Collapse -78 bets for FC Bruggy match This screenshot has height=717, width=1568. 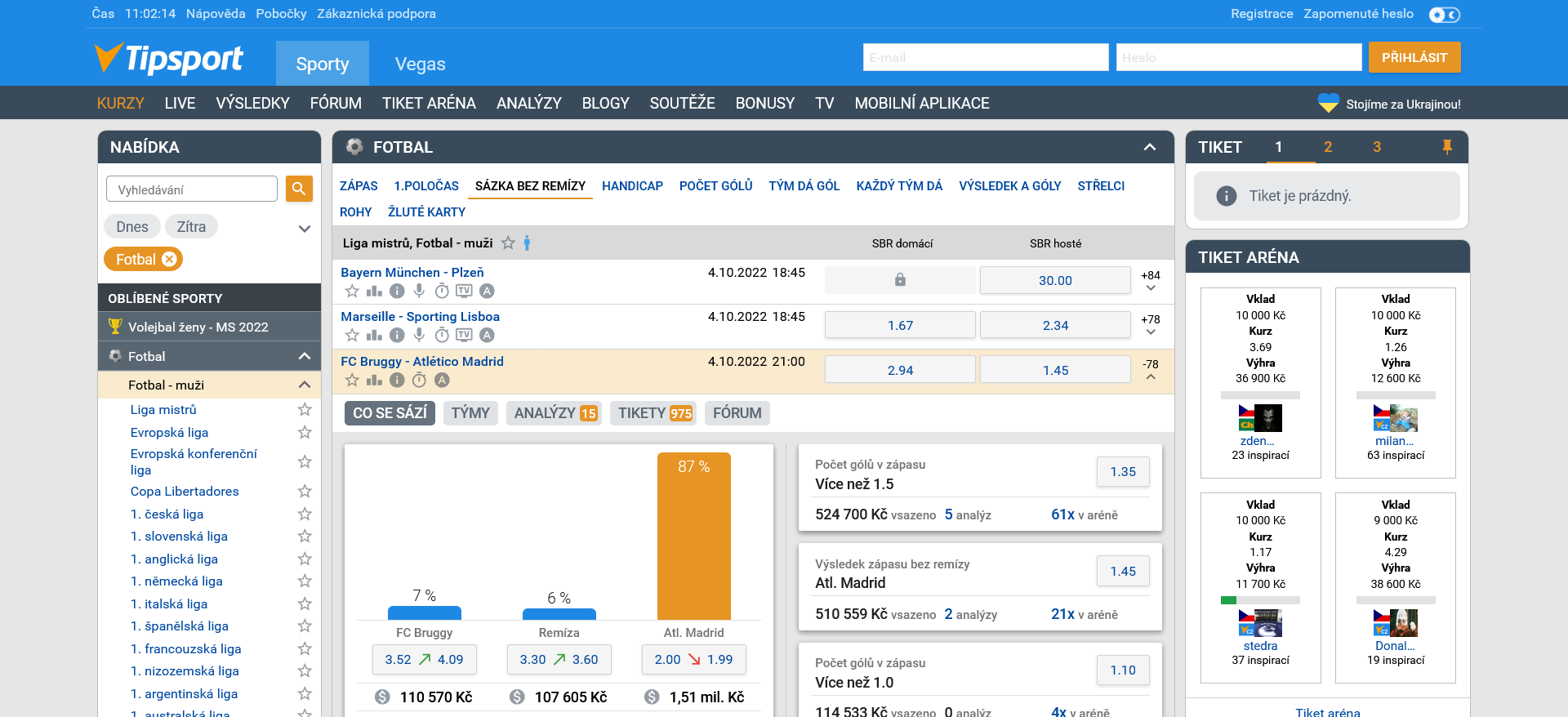[x=1151, y=370]
